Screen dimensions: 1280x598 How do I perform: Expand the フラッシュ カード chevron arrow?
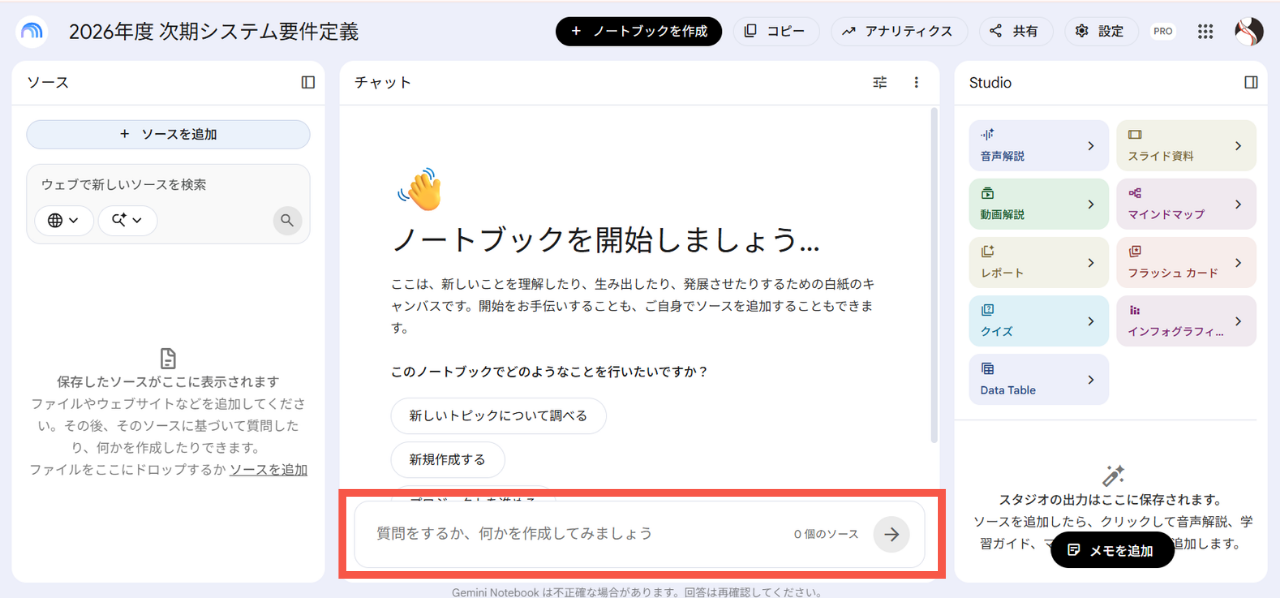1238,263
